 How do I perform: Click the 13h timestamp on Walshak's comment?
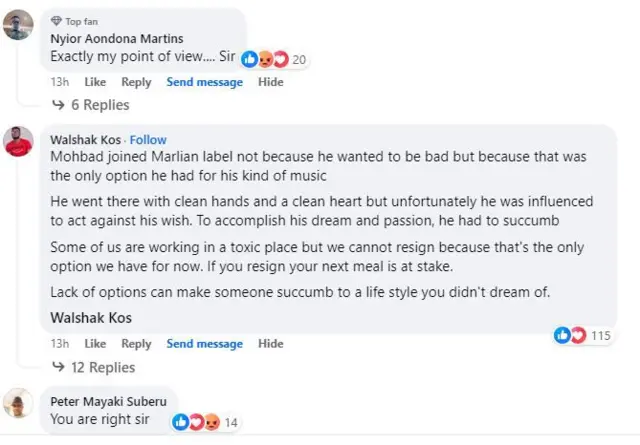coord(59,344)
